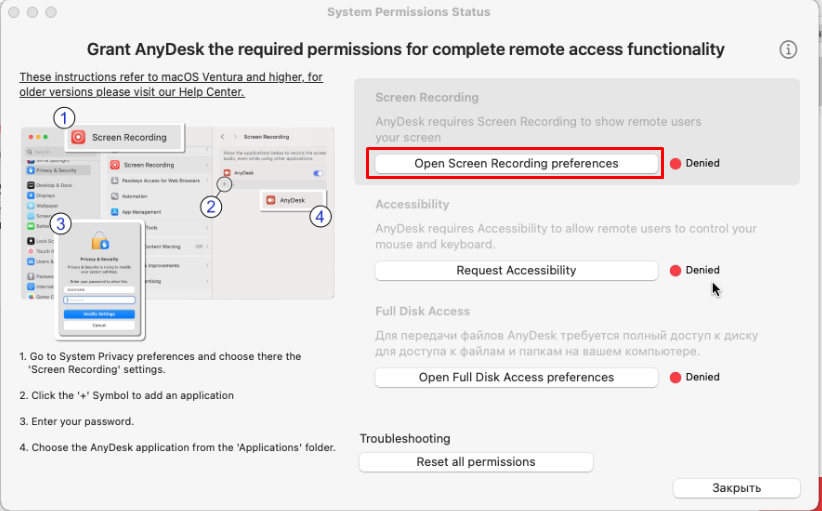The image size is (822, 511).
Task: Open Full Disk Access preferences
Action: point(516,378)
